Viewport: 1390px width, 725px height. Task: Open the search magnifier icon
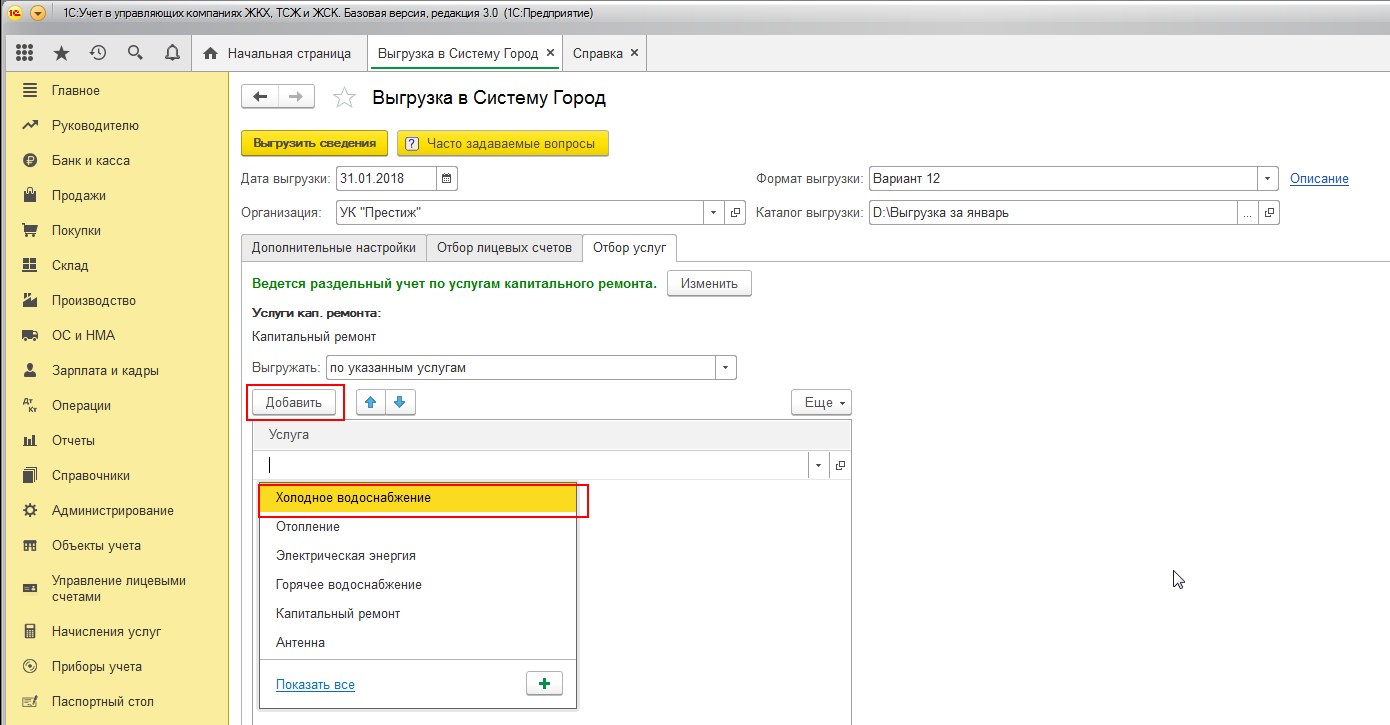(x=135, y=53)
